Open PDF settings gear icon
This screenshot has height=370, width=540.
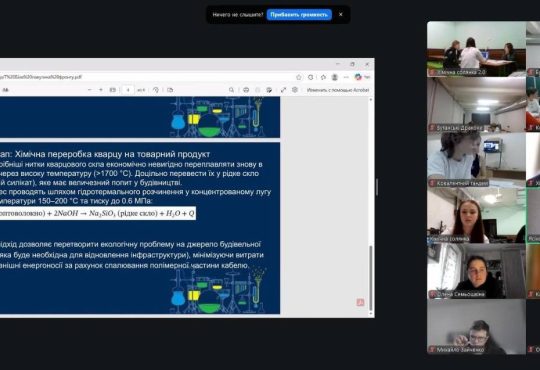pos(295,90)
